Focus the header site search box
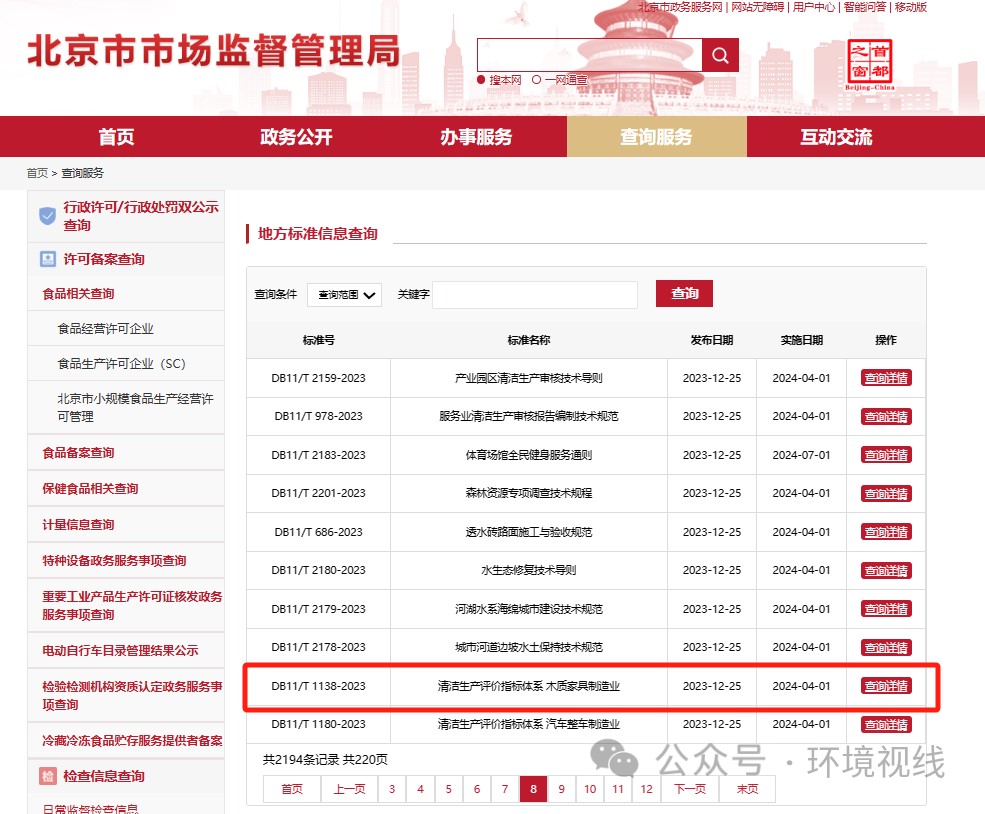Screen dimensions: 985x814 tap(589, 55)
